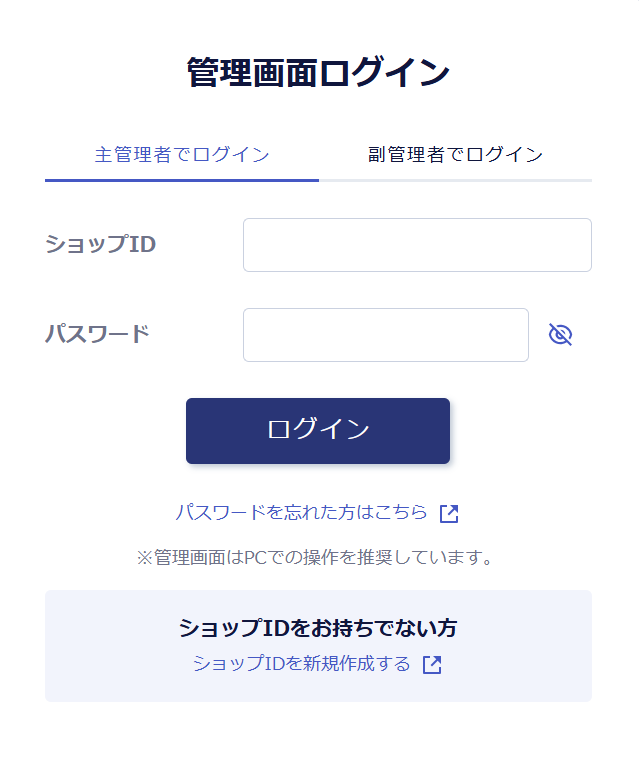This screenshot has height=758, width=639.
Task: Click the ショップIDをお持ちでない方 heading
Action: pyautogui.click(x=318, y=628)
